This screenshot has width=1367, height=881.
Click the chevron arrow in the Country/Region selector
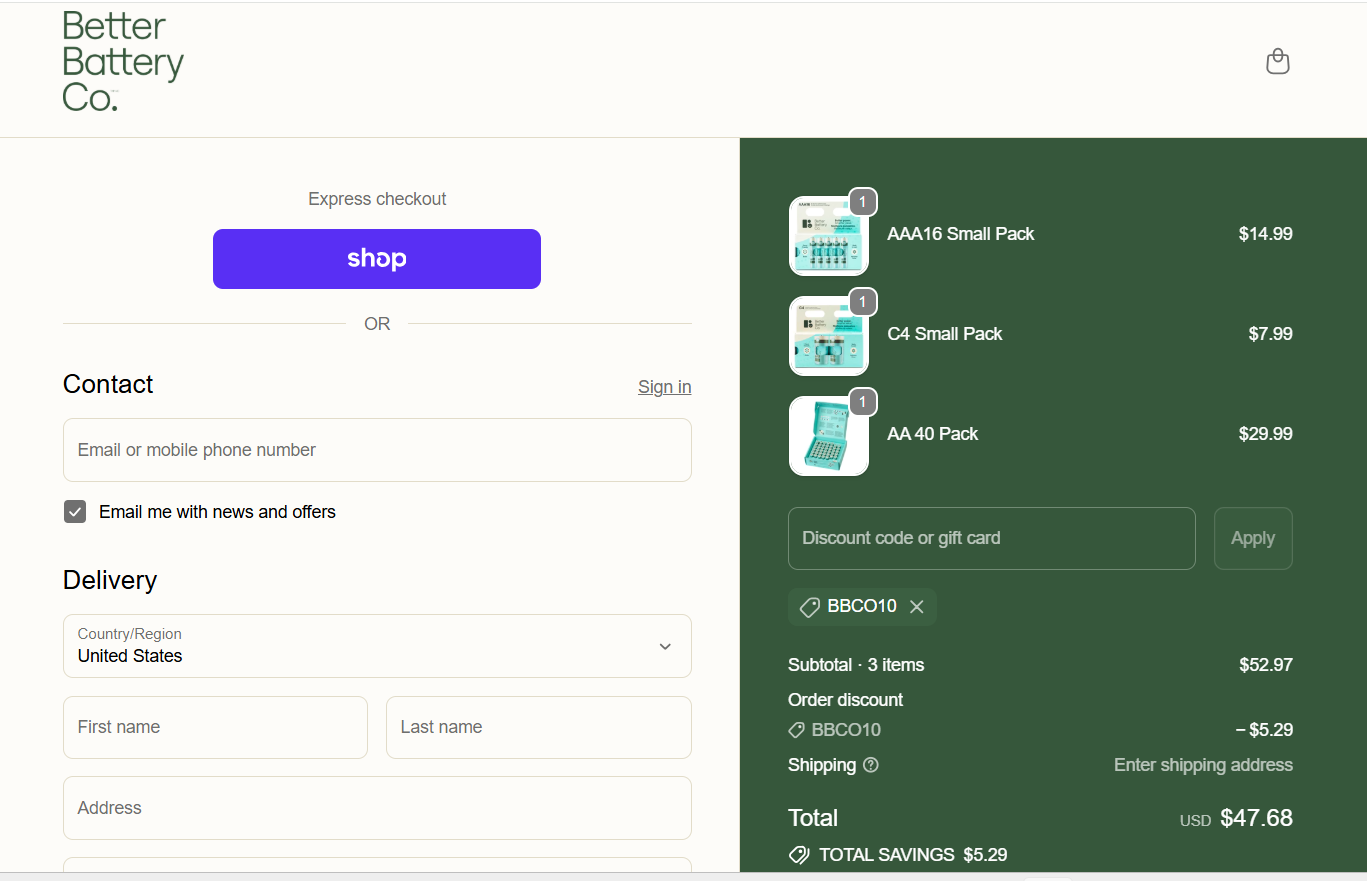click(665, 647)
